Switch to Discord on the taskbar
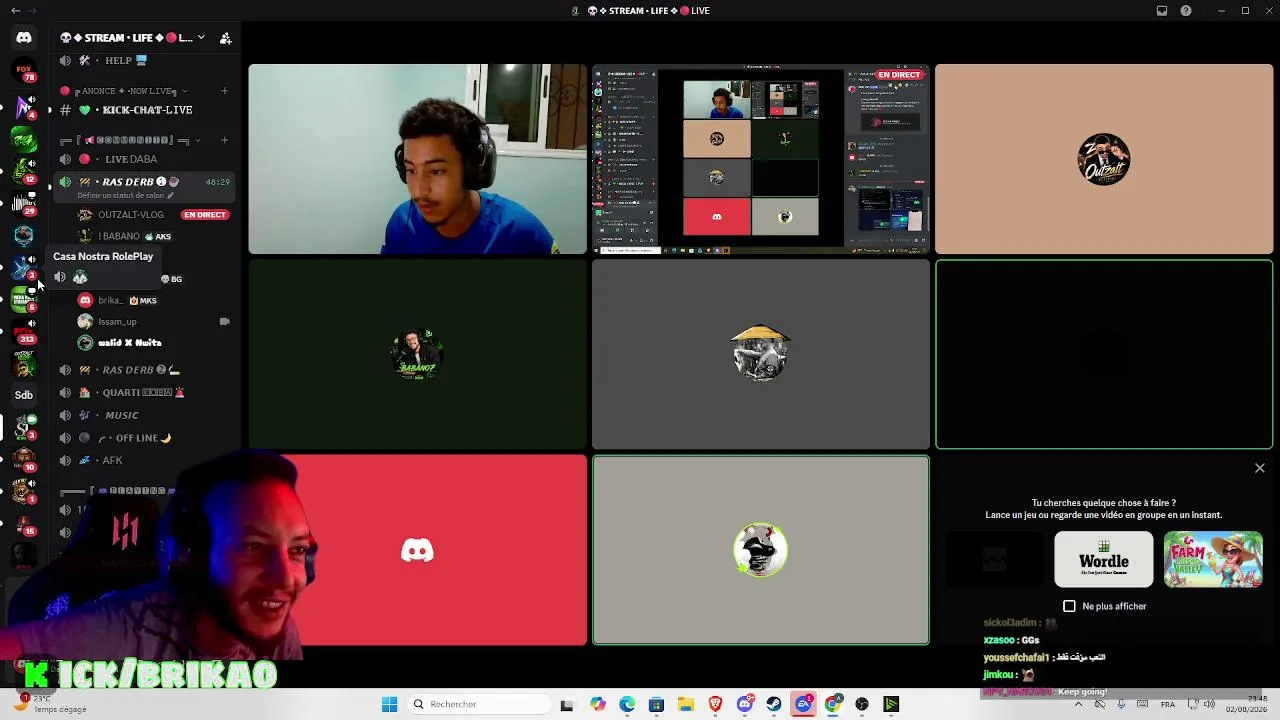The image size is (1280, 720). [744, 704]
